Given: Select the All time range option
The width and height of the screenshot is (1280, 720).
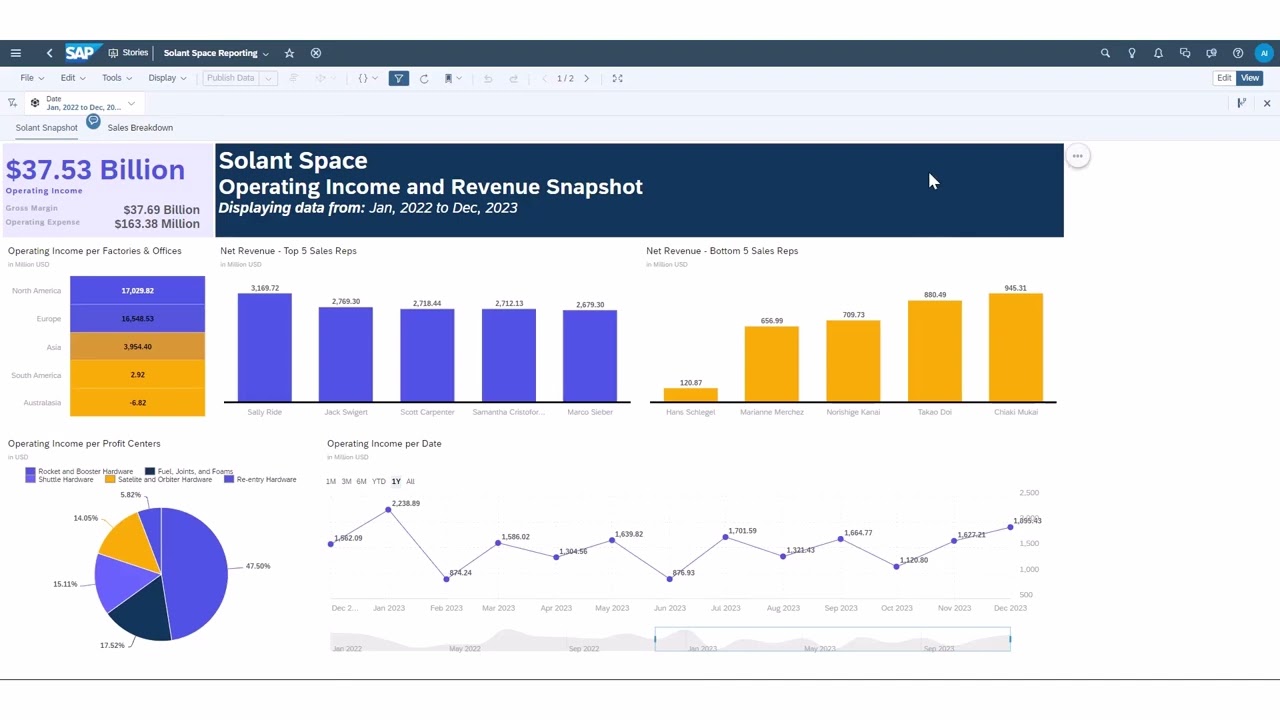Looking at the screenshot, I should click(410, 482).
